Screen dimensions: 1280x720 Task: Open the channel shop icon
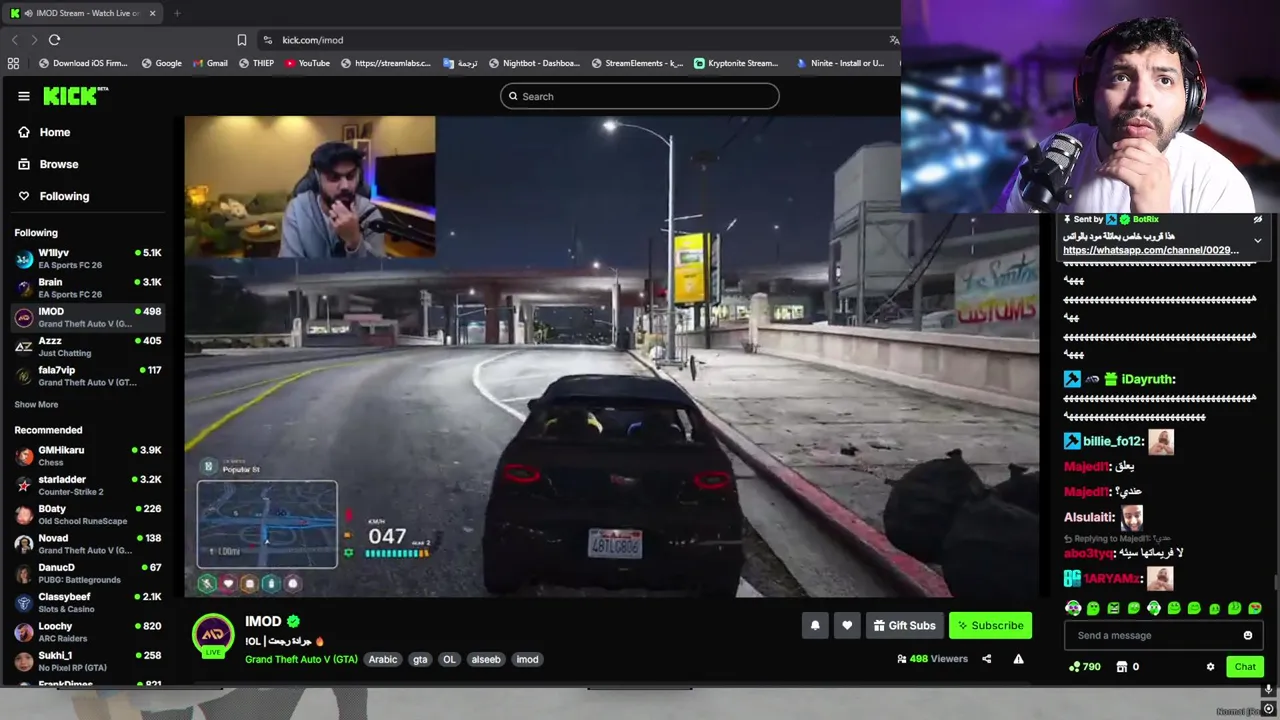[x=1122, y=667]
